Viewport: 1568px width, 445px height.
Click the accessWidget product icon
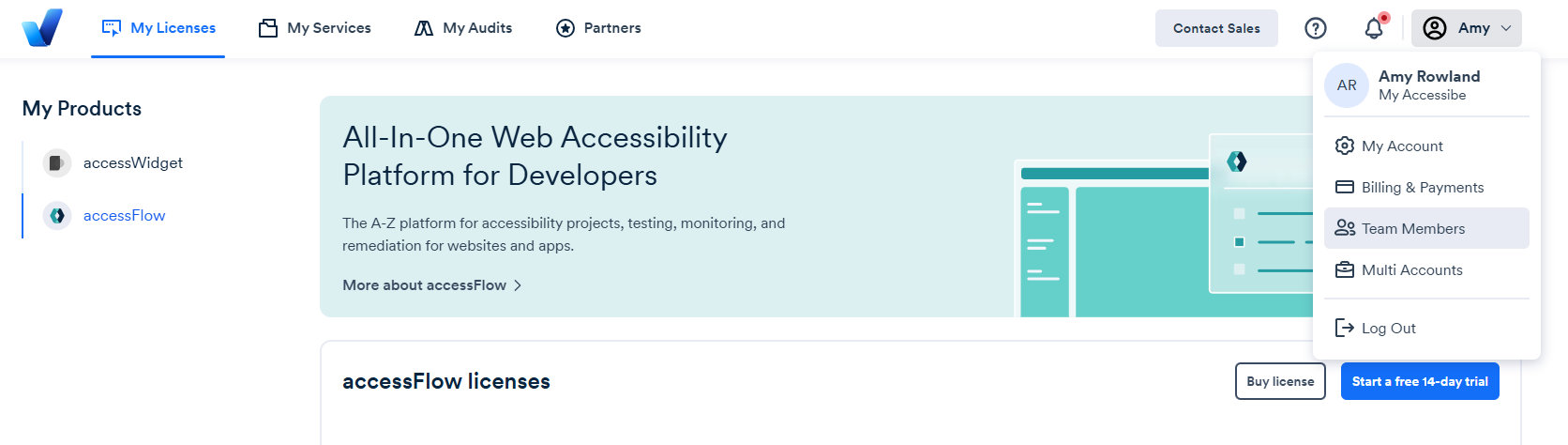(57, 163)
